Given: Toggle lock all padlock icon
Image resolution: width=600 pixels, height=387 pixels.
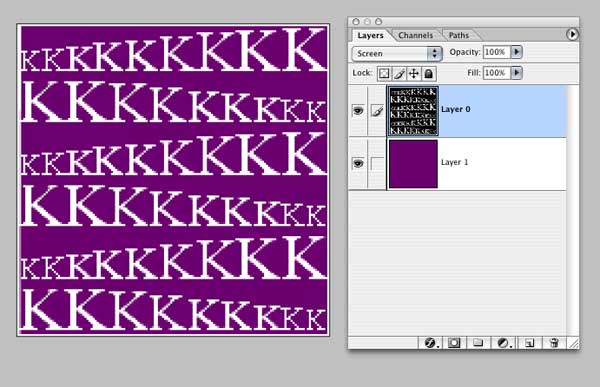Looking at the screenshot, I should (x=429, y=73).
